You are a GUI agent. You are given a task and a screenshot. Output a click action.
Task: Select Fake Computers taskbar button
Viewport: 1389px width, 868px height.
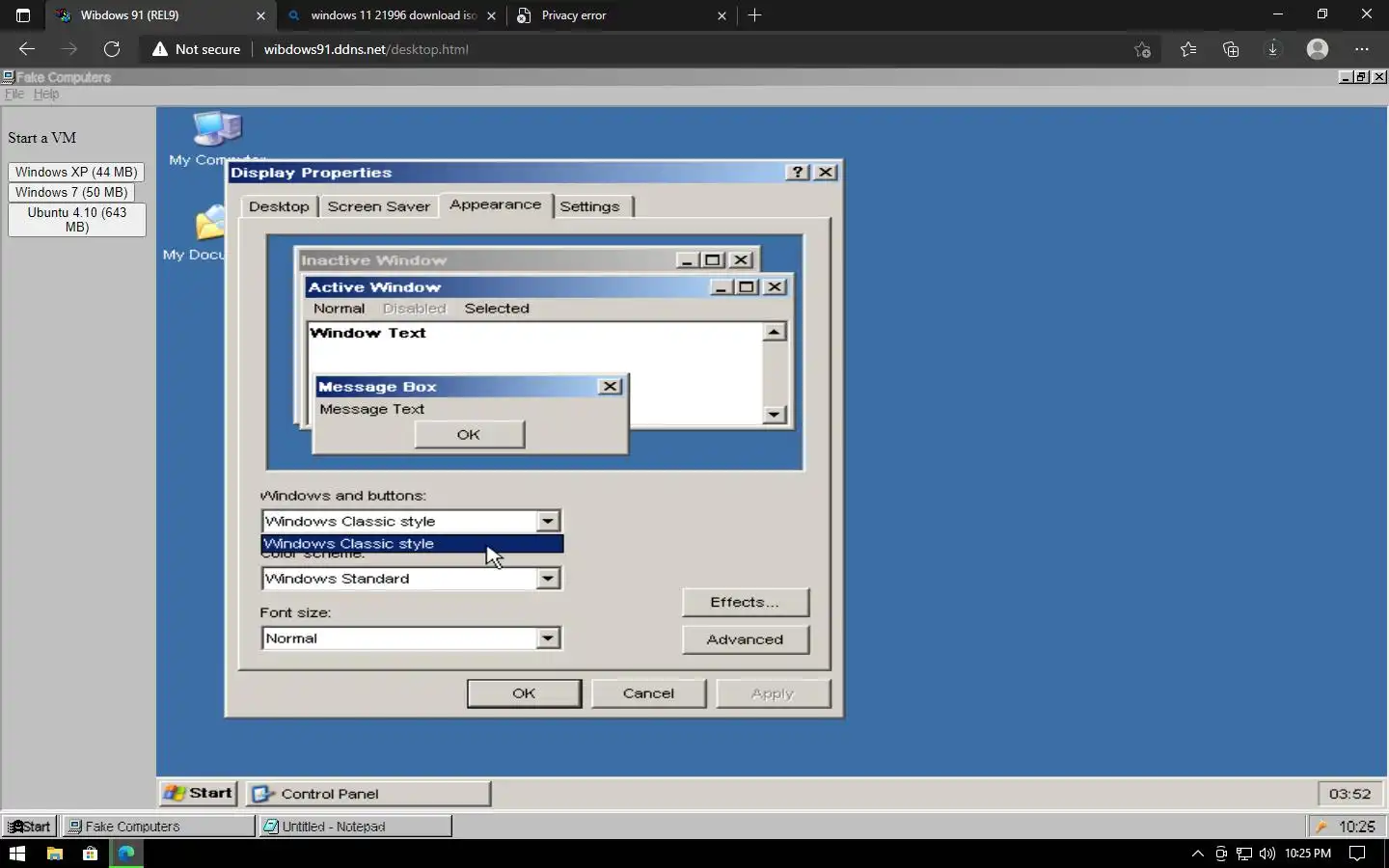[158, 827]
